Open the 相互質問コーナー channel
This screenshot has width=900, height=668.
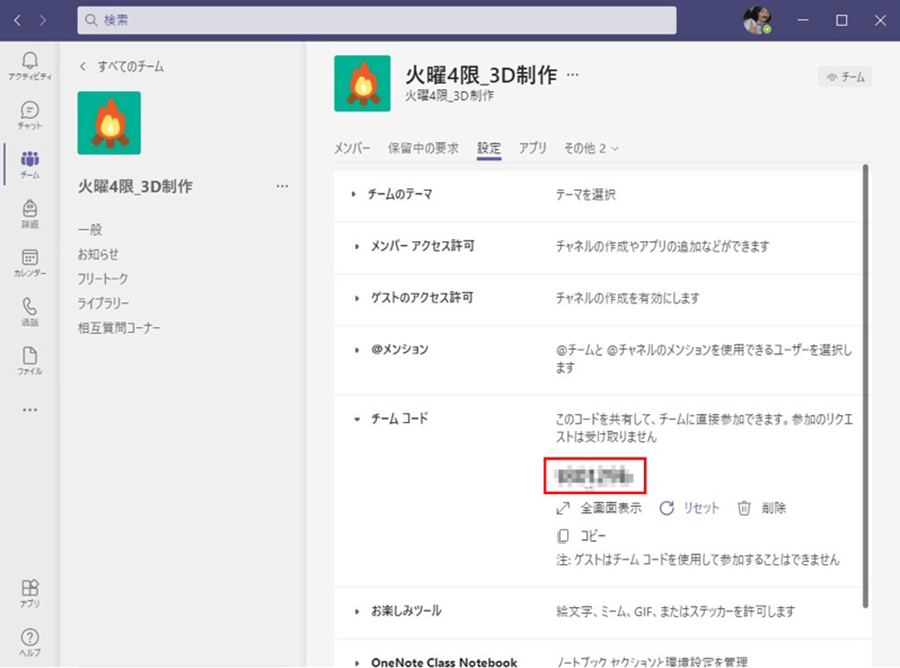tap(119, 328)
